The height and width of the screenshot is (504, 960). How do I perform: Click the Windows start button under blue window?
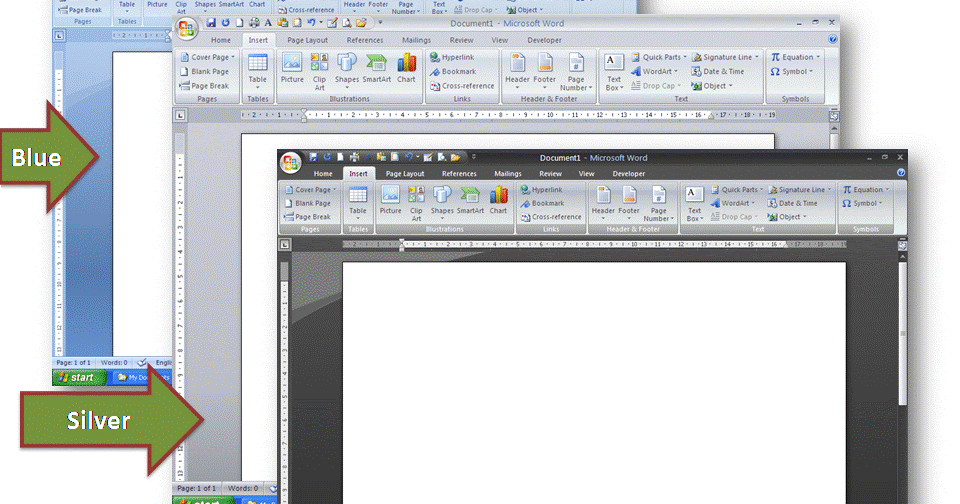coord(80,377)
